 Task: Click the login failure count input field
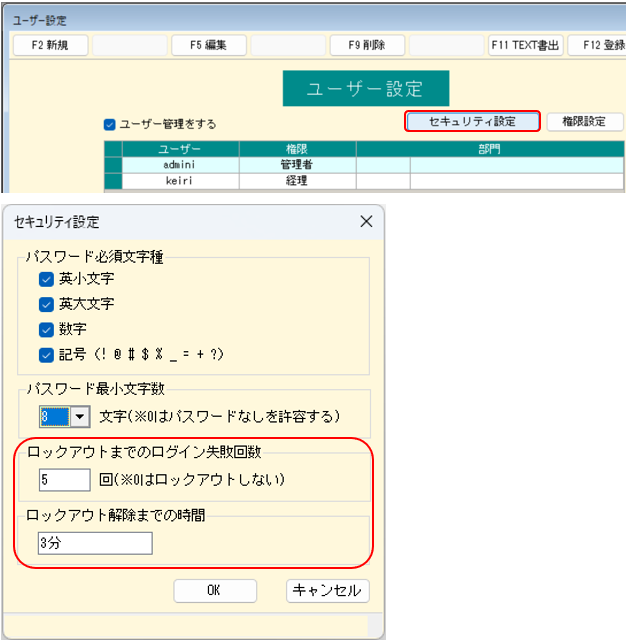65,480
